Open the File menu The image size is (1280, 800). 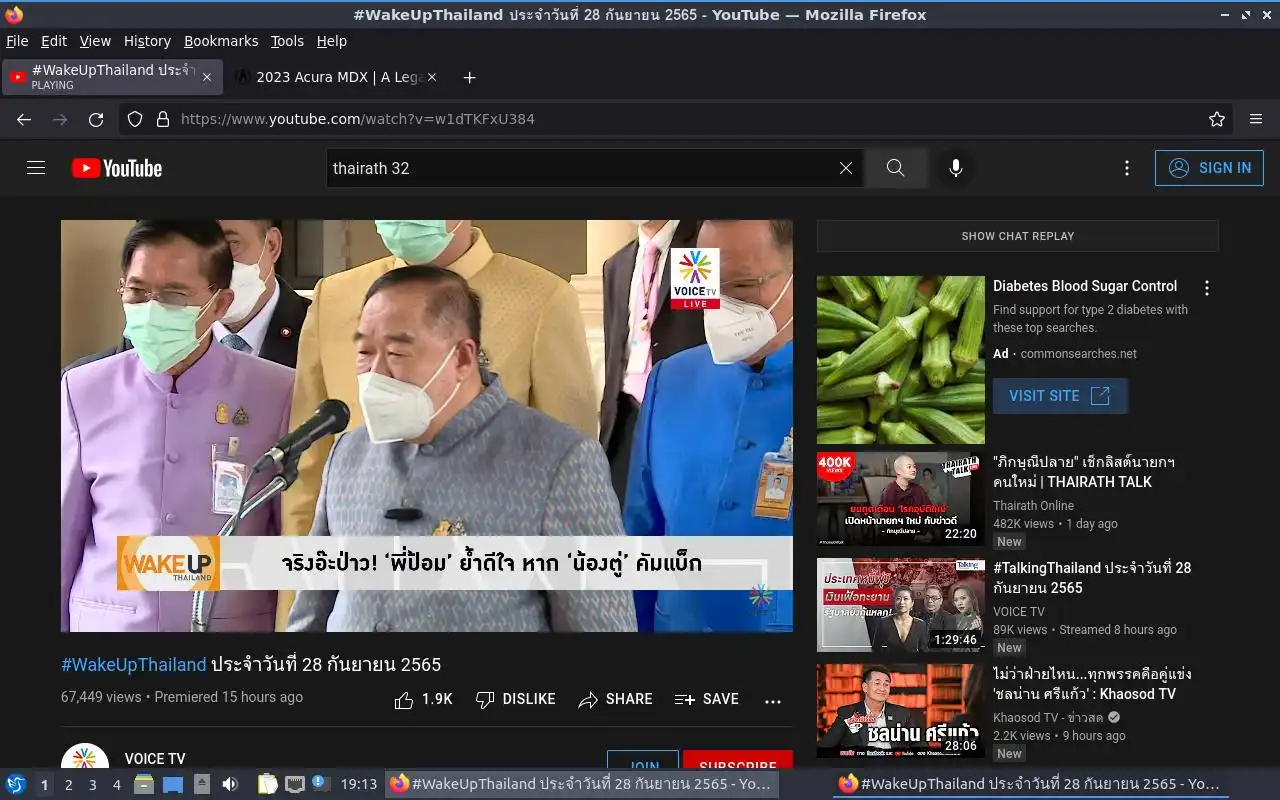coord(17,41)
